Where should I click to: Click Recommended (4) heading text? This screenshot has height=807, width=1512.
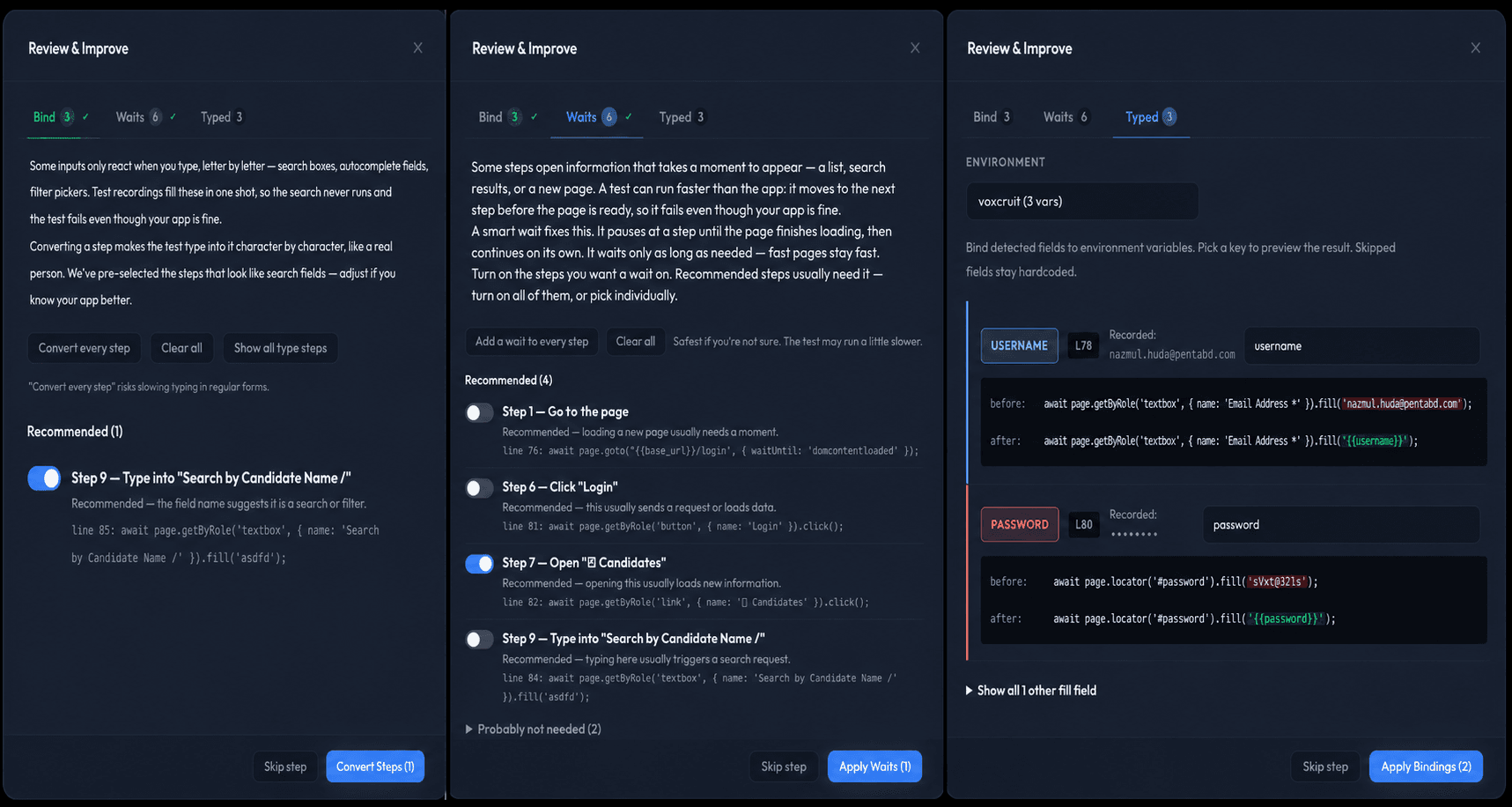tap(508, 381)
